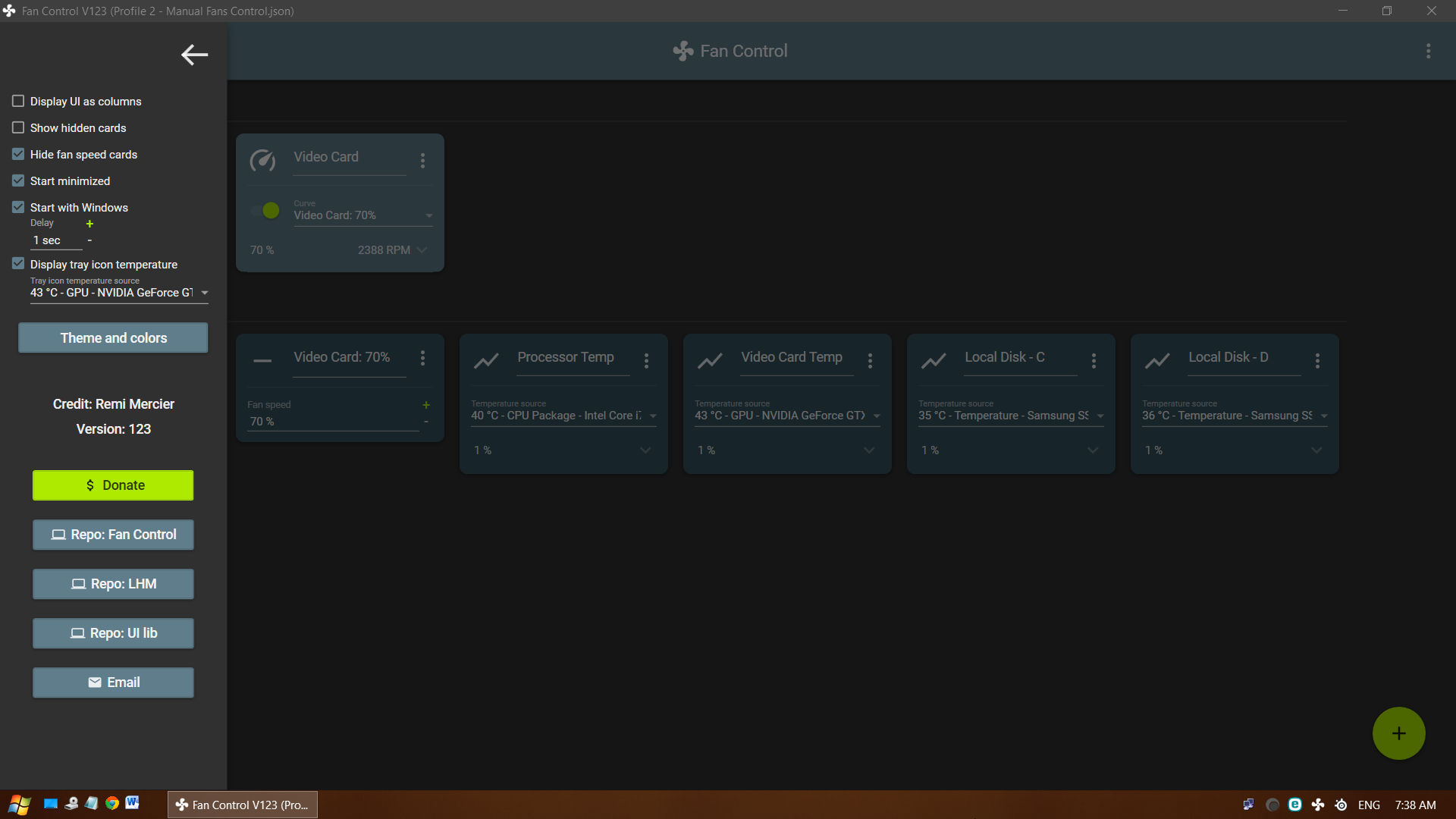Open the Fan Control system tray icon
Screen dimensions: 1456x819
[1318, 805]
